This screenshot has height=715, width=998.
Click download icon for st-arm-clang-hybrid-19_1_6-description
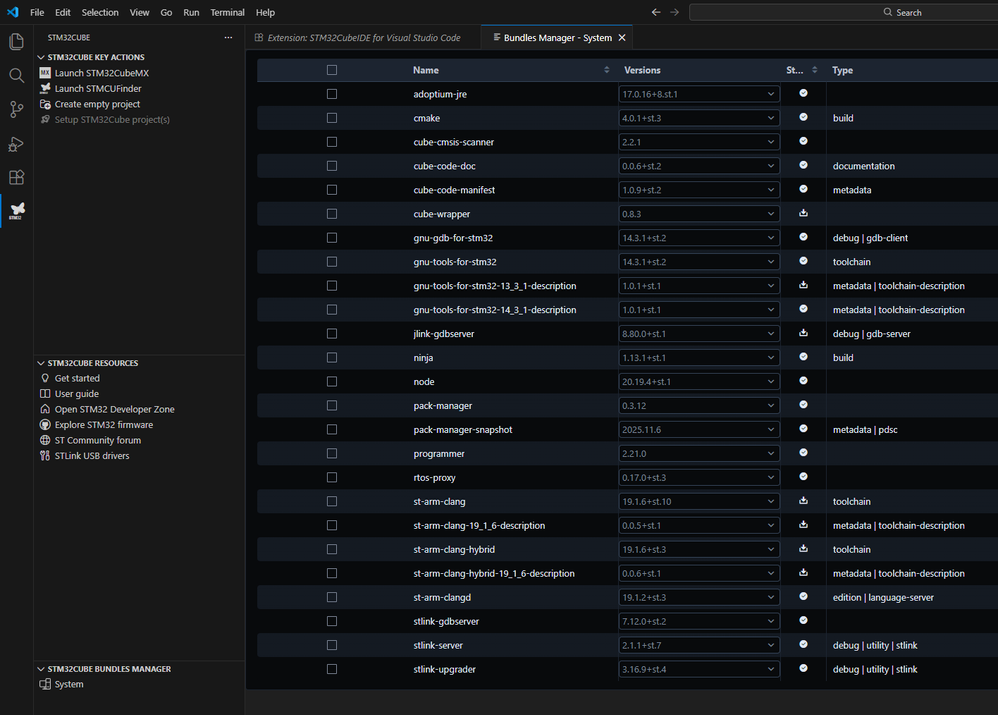(x=803, y=572)
